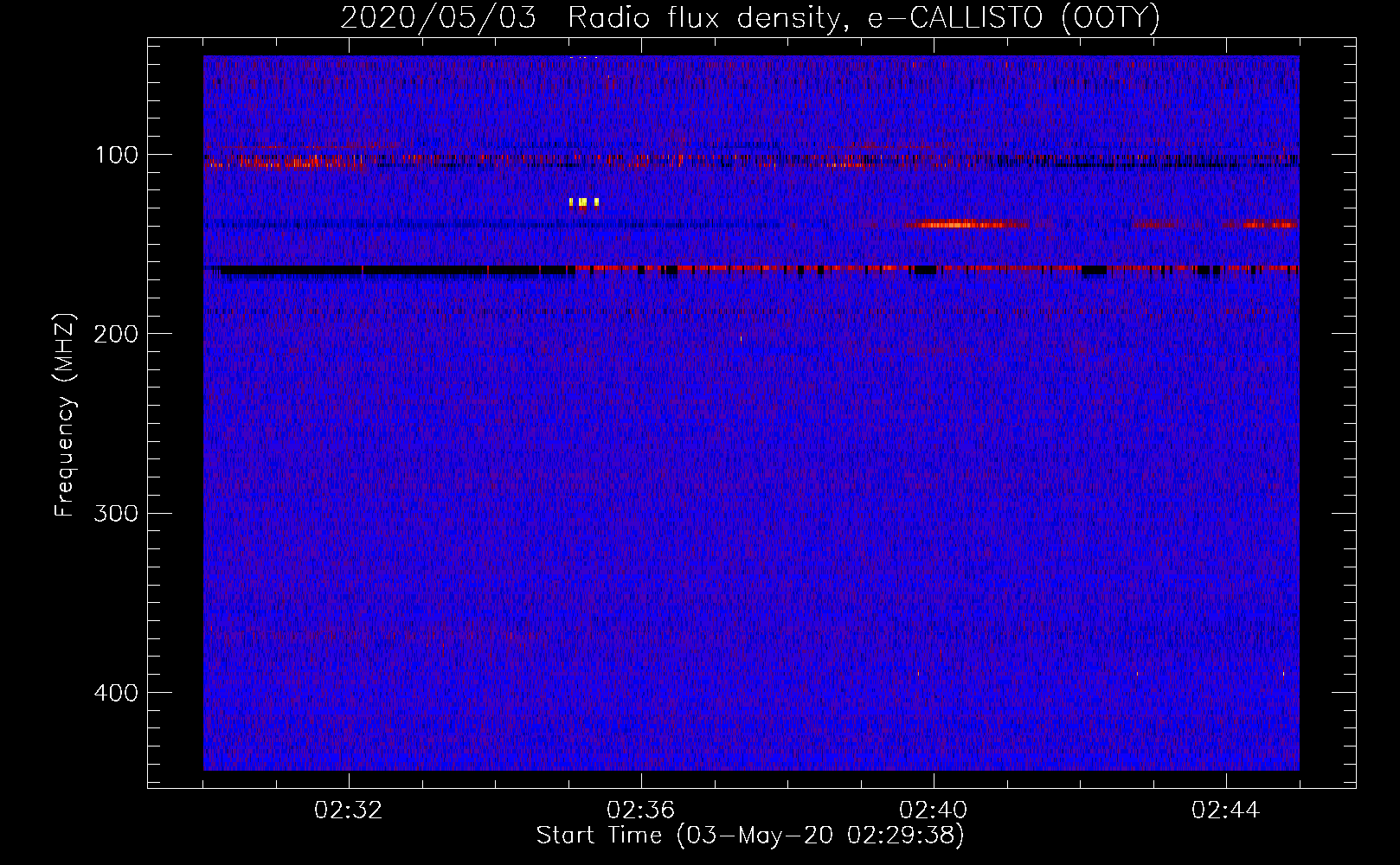Select the 'Frequency (MHZ)' y-axis label

65,414
